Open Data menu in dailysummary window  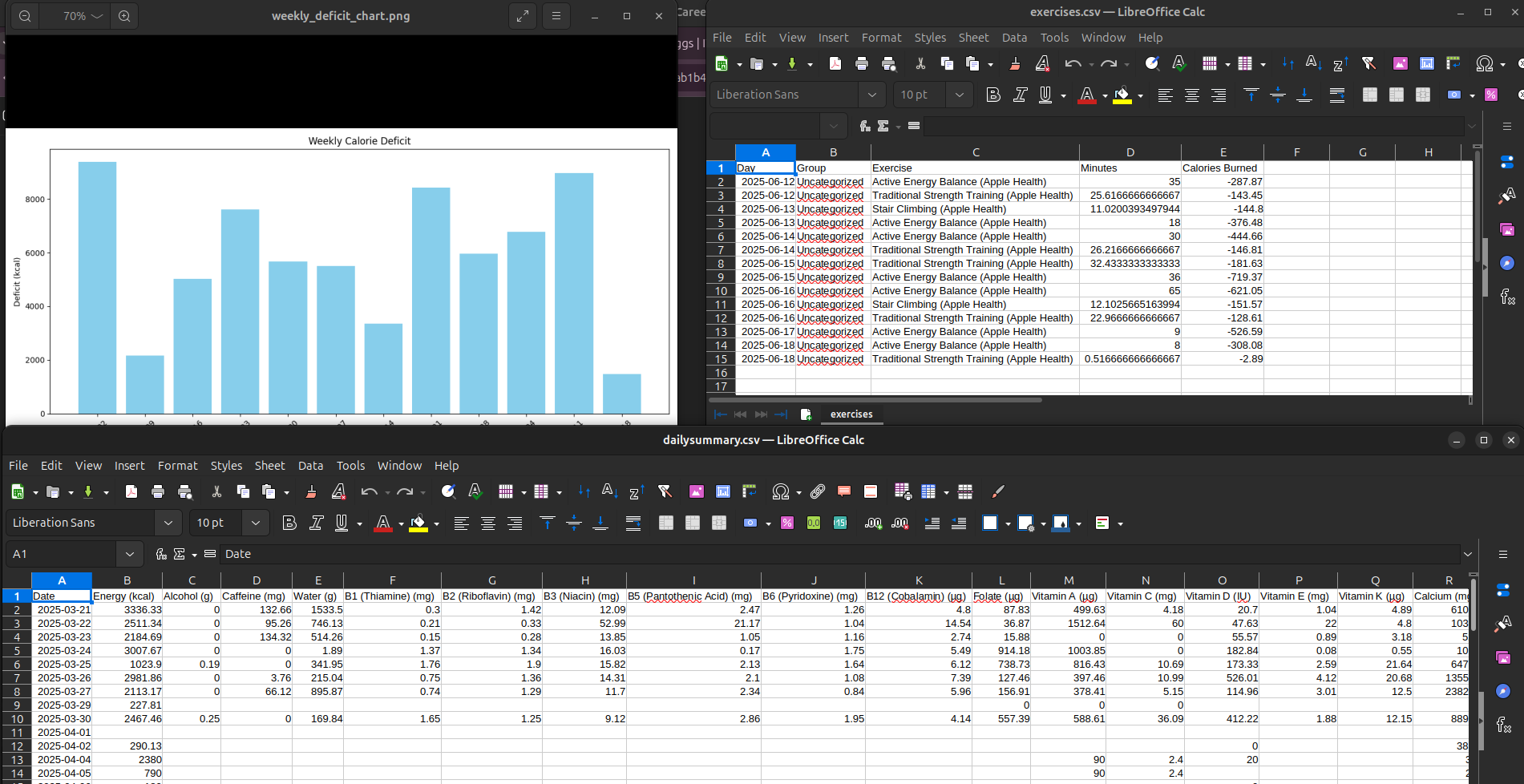[311, 466]
